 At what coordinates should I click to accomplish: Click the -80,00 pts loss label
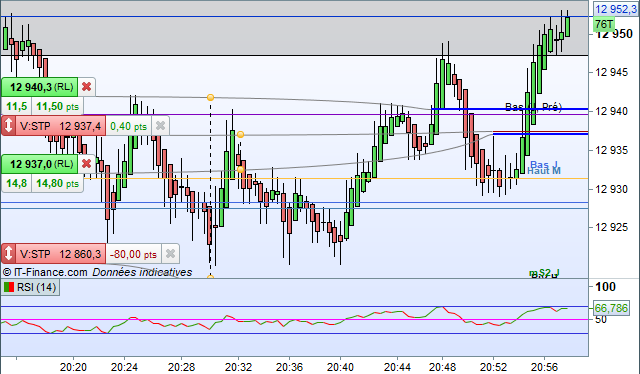tap(133, 254)
